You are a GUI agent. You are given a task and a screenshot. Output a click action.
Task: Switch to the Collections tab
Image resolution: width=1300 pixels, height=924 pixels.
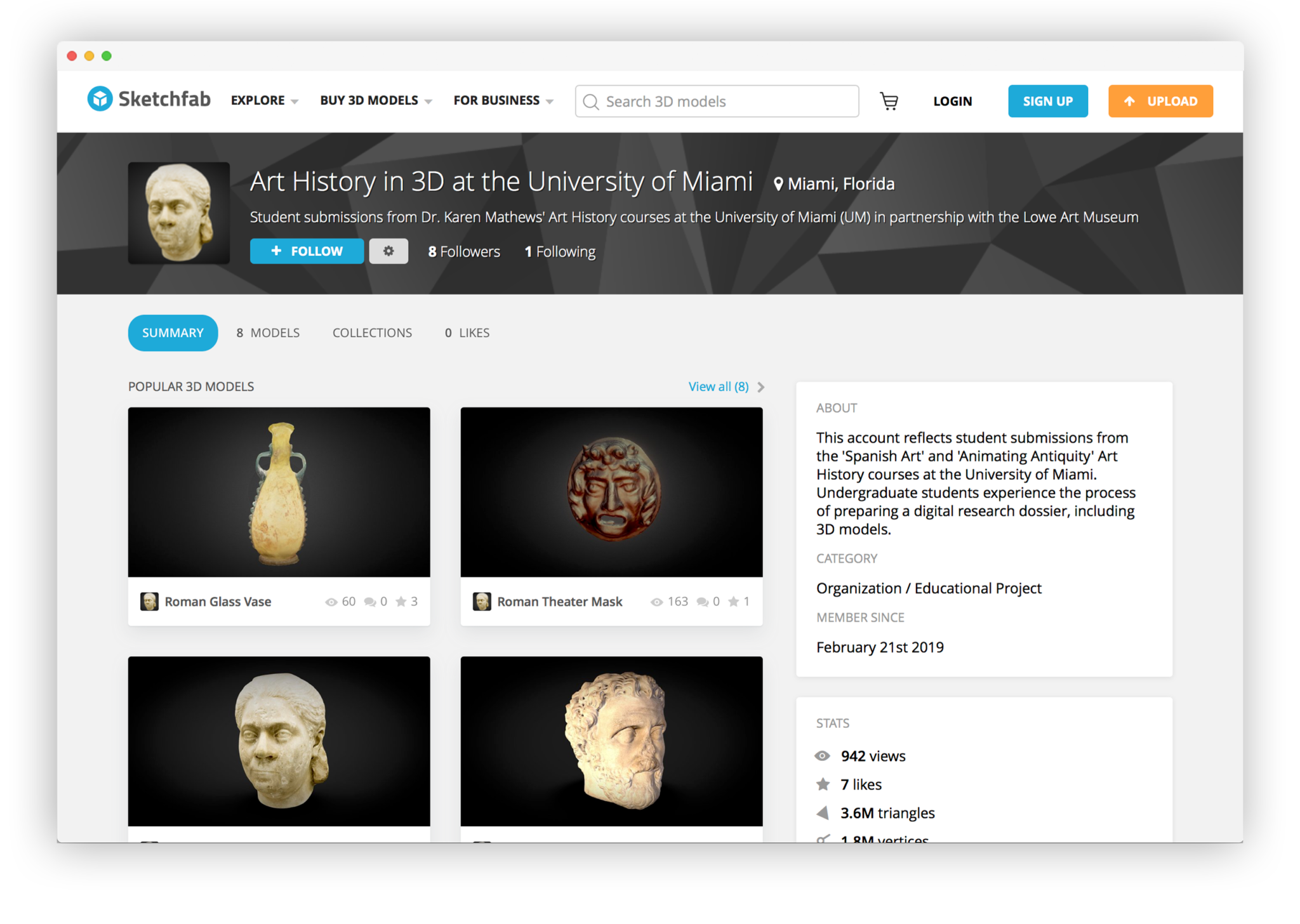click(372, 333)
